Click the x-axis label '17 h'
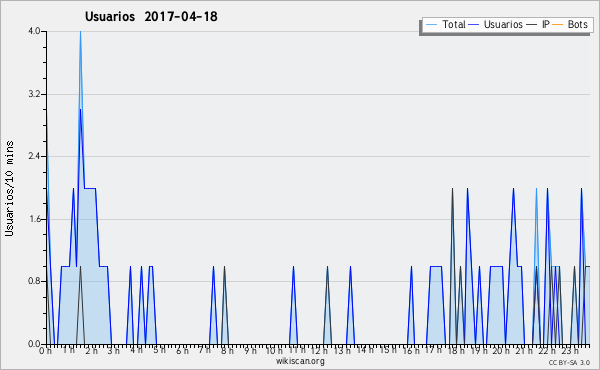600x370 pixels. (433, 350)
